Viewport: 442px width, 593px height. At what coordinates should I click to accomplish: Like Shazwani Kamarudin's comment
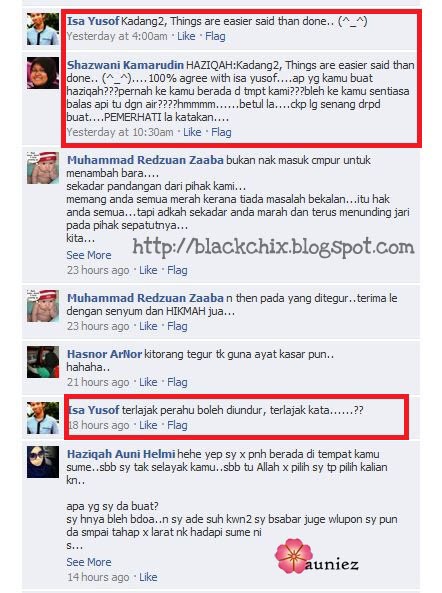point(192,132)
